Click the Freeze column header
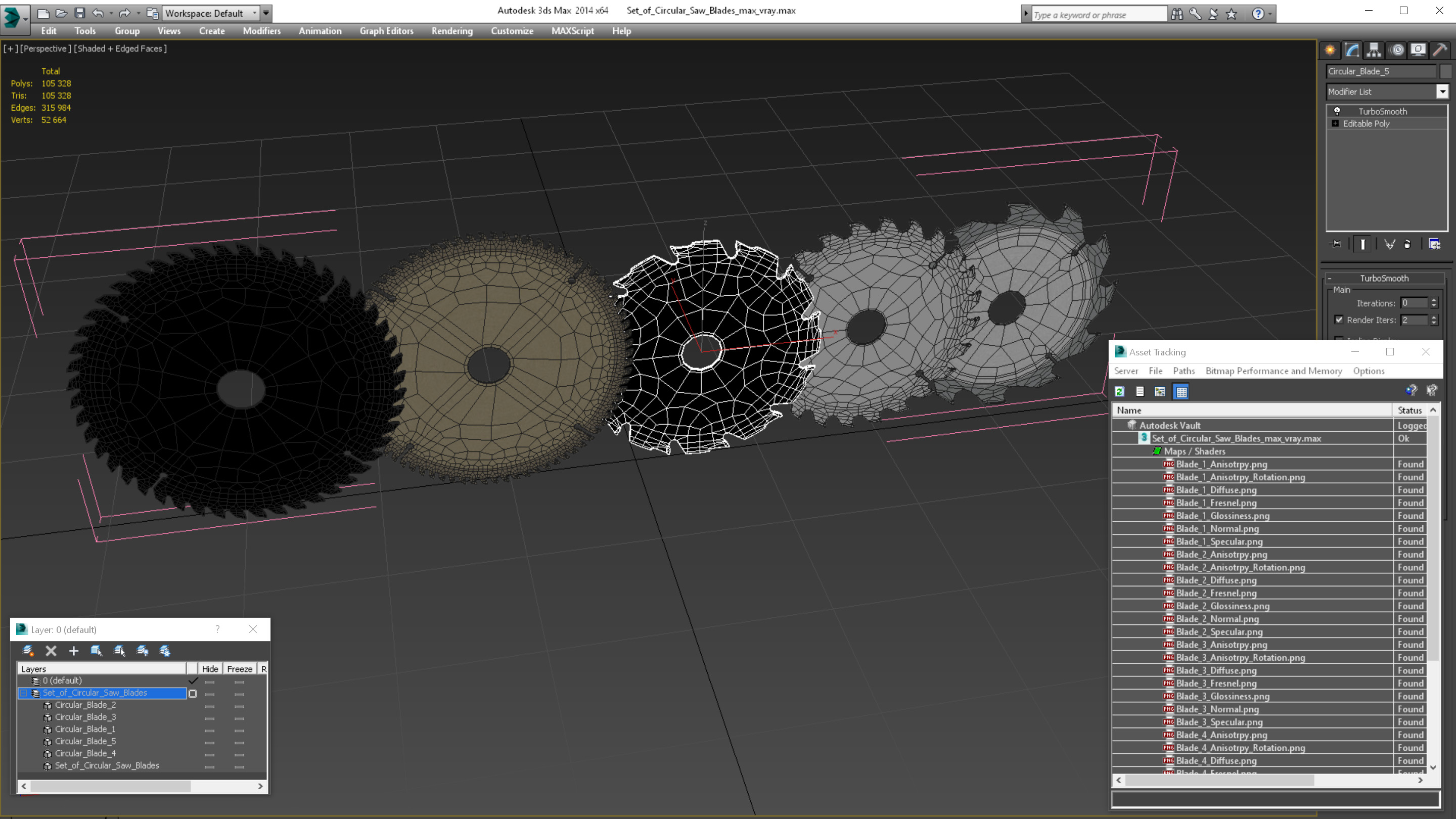Screen dimensions: 1456x819 (240, 669)
